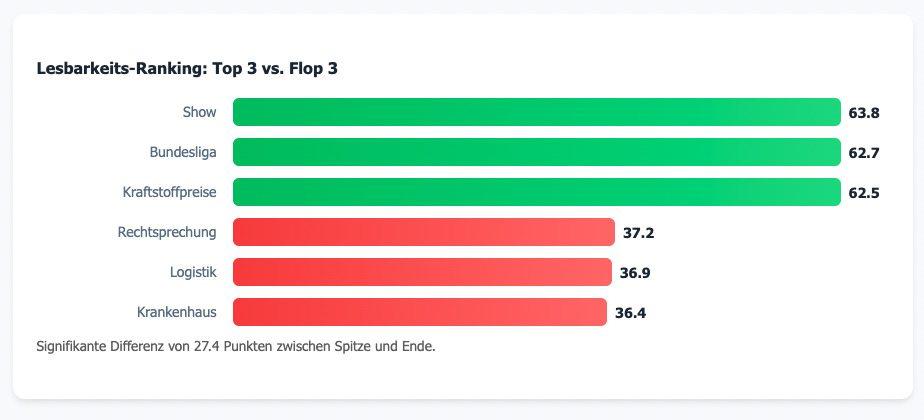Select the Logistik label text

193,272
